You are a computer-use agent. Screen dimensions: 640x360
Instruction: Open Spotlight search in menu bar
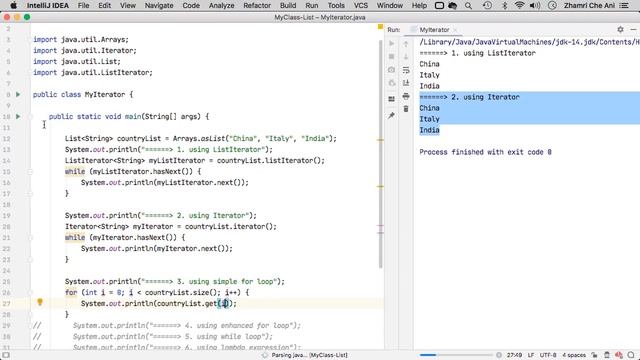468,5
